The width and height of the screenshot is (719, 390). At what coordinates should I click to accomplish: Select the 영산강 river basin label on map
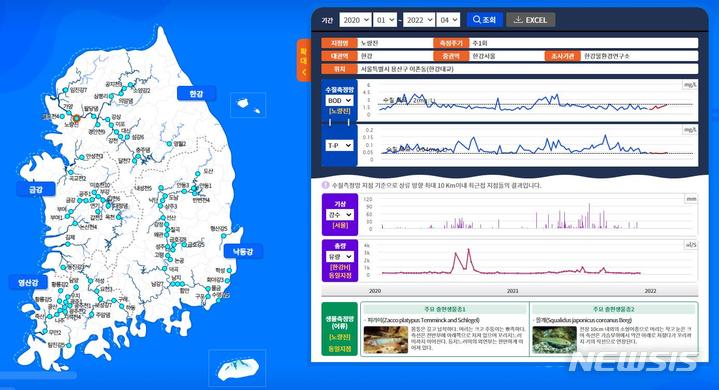click(28, 282)
